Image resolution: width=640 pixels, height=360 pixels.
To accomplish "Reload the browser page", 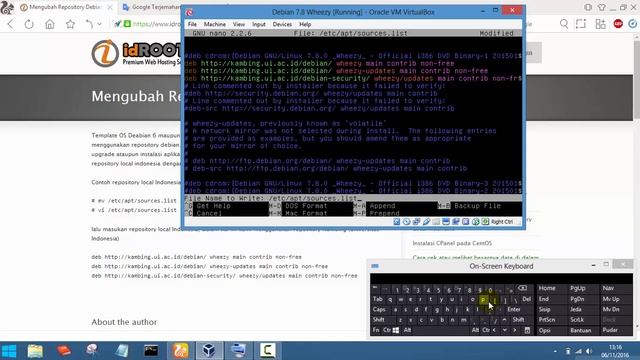I will pos(29,24).
